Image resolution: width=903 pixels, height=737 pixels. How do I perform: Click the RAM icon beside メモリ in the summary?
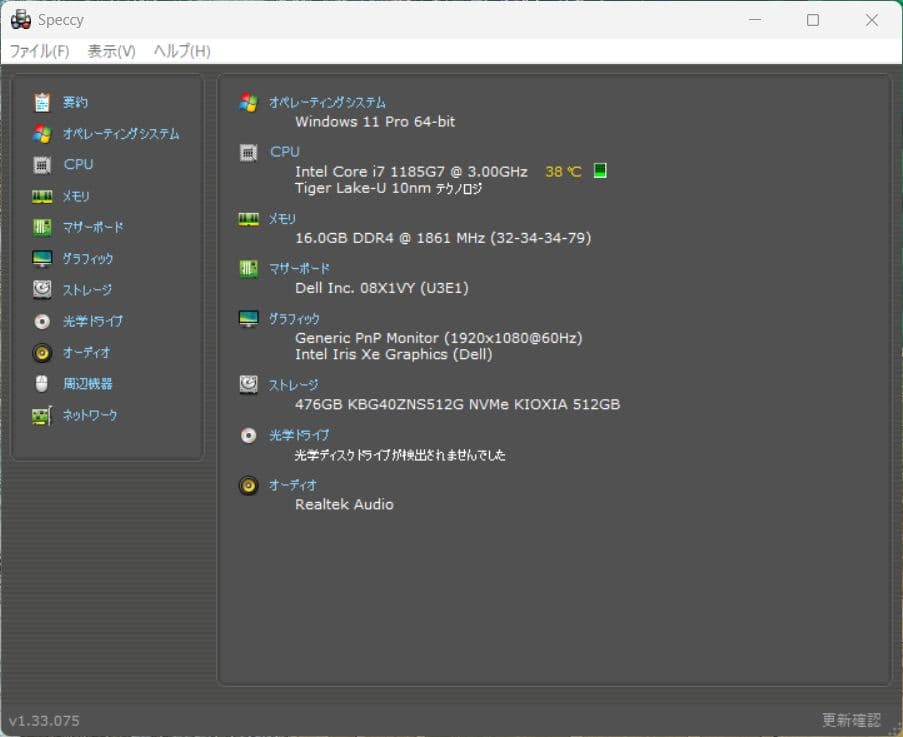point(248,219)
